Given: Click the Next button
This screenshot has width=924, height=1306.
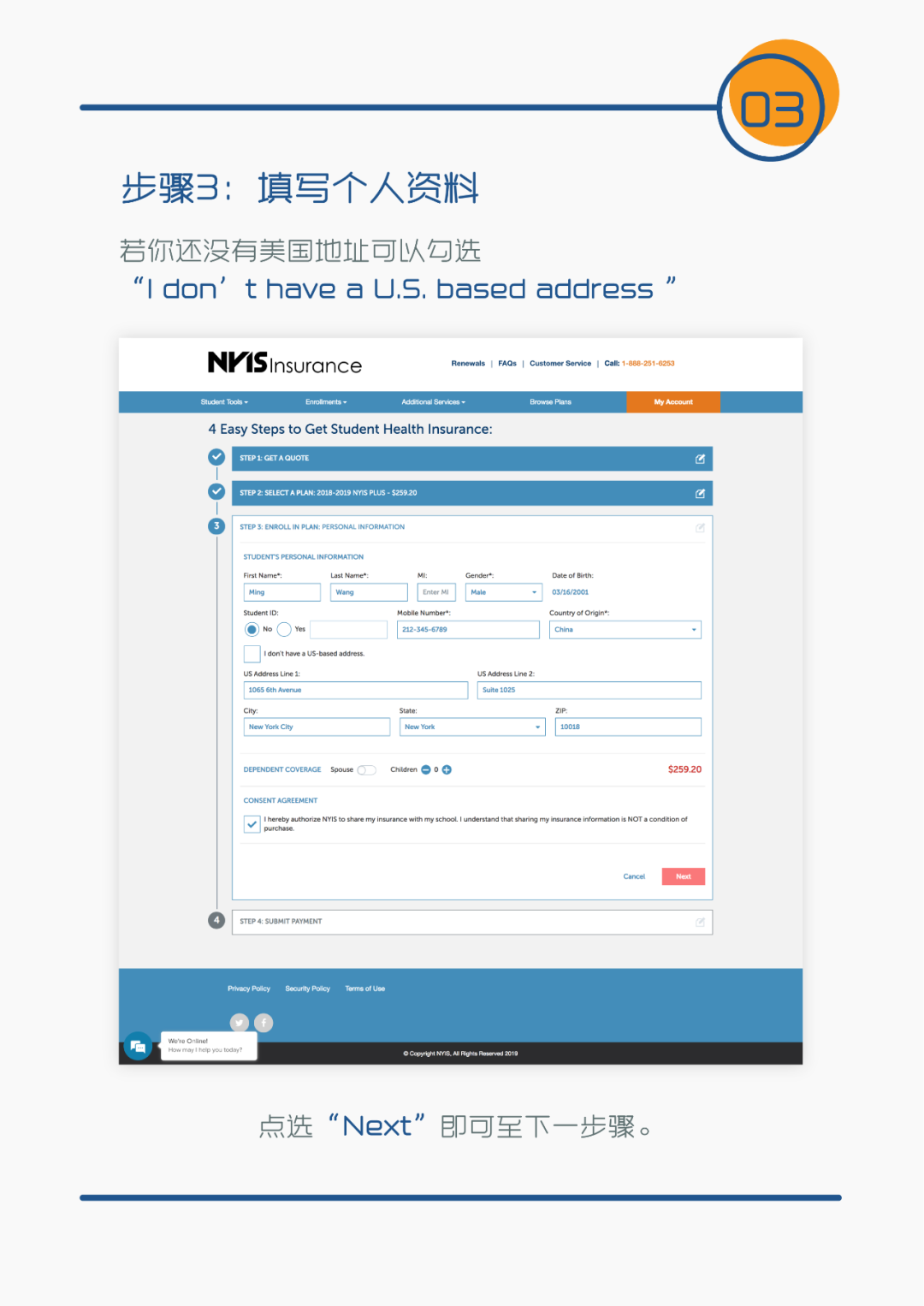Looking at the screenshot, I should coord(684,876).
